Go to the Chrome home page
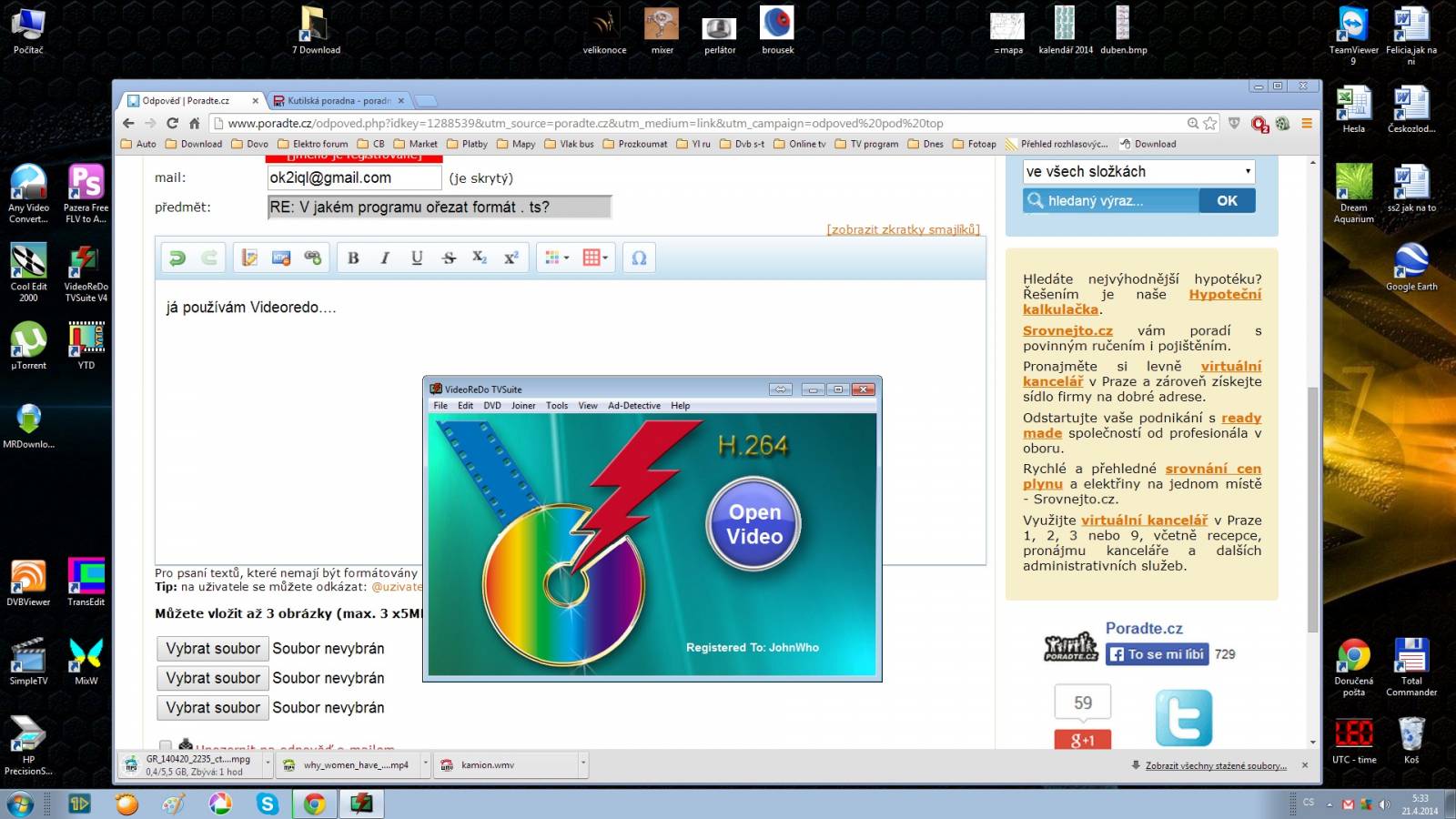 [194, 123]
